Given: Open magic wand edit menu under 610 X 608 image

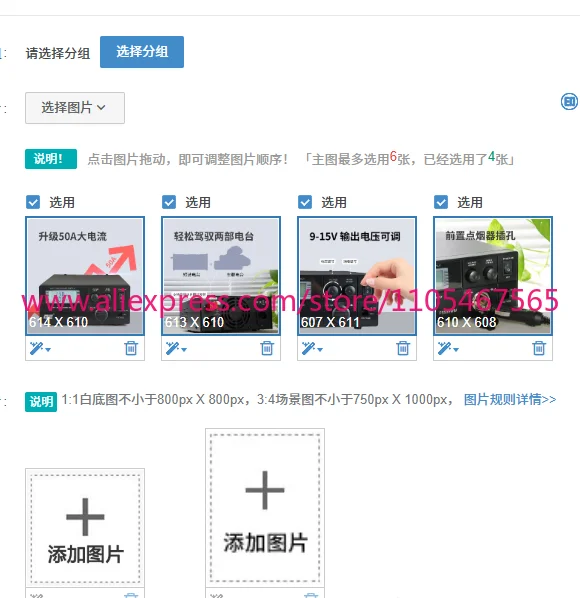Looking at the screenshot, I should pos(448,348).
